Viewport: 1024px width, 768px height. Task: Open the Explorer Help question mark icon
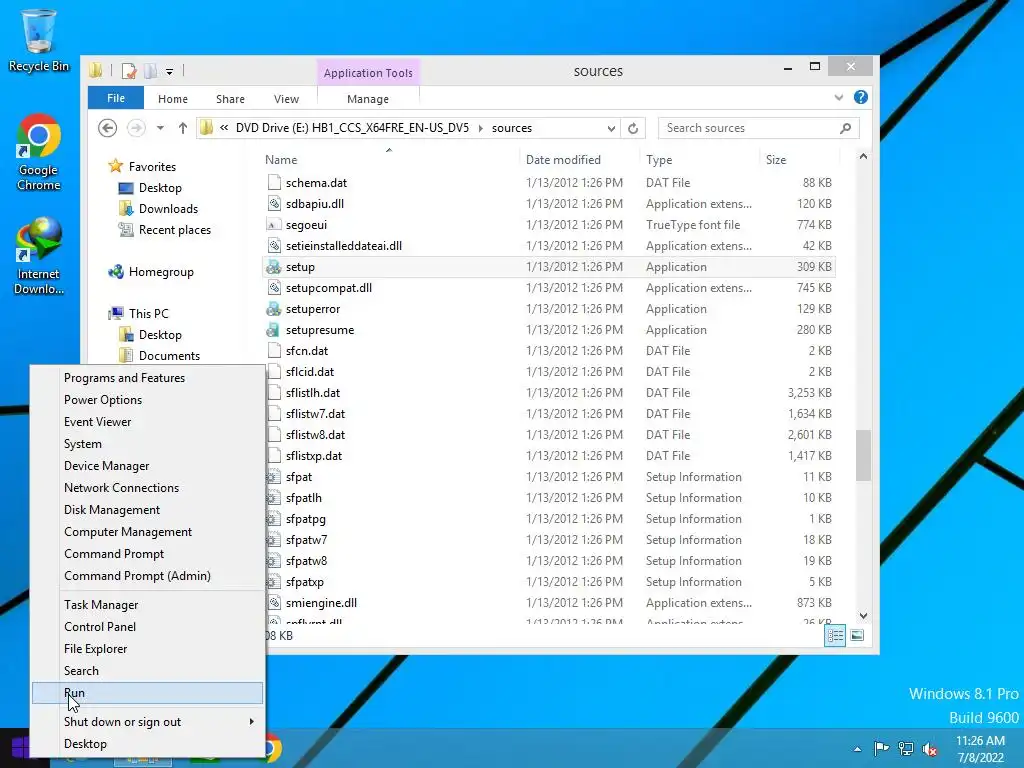pos(861,97)
